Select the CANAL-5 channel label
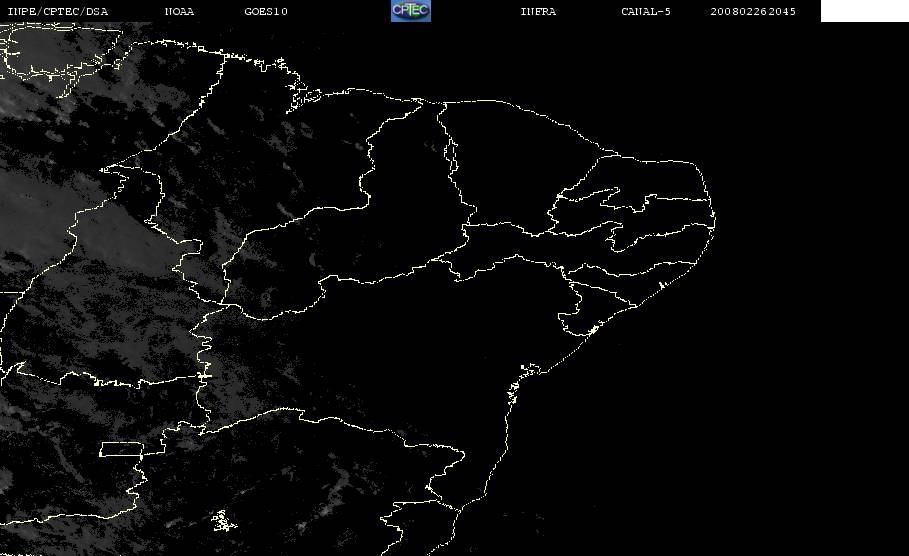Image resolution: width=909 pixels, height=556 pixels. 646,11
